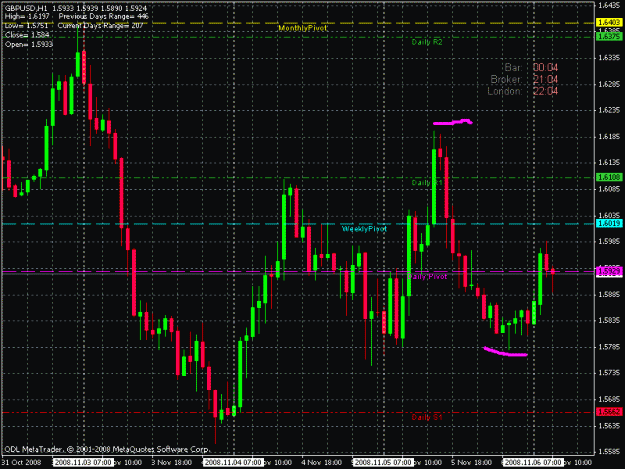Screen dimensions: 625x469
Task: Click the 'Open= 1.5933' readout
Action: [x=29, y=44]
